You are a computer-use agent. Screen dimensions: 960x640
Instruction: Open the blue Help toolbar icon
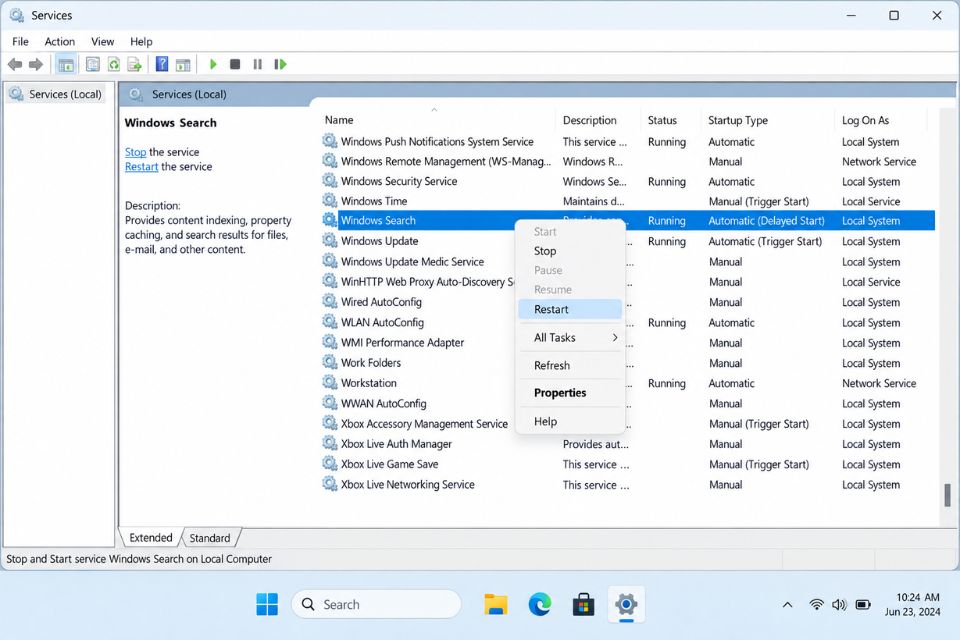(x=162, y=64)
